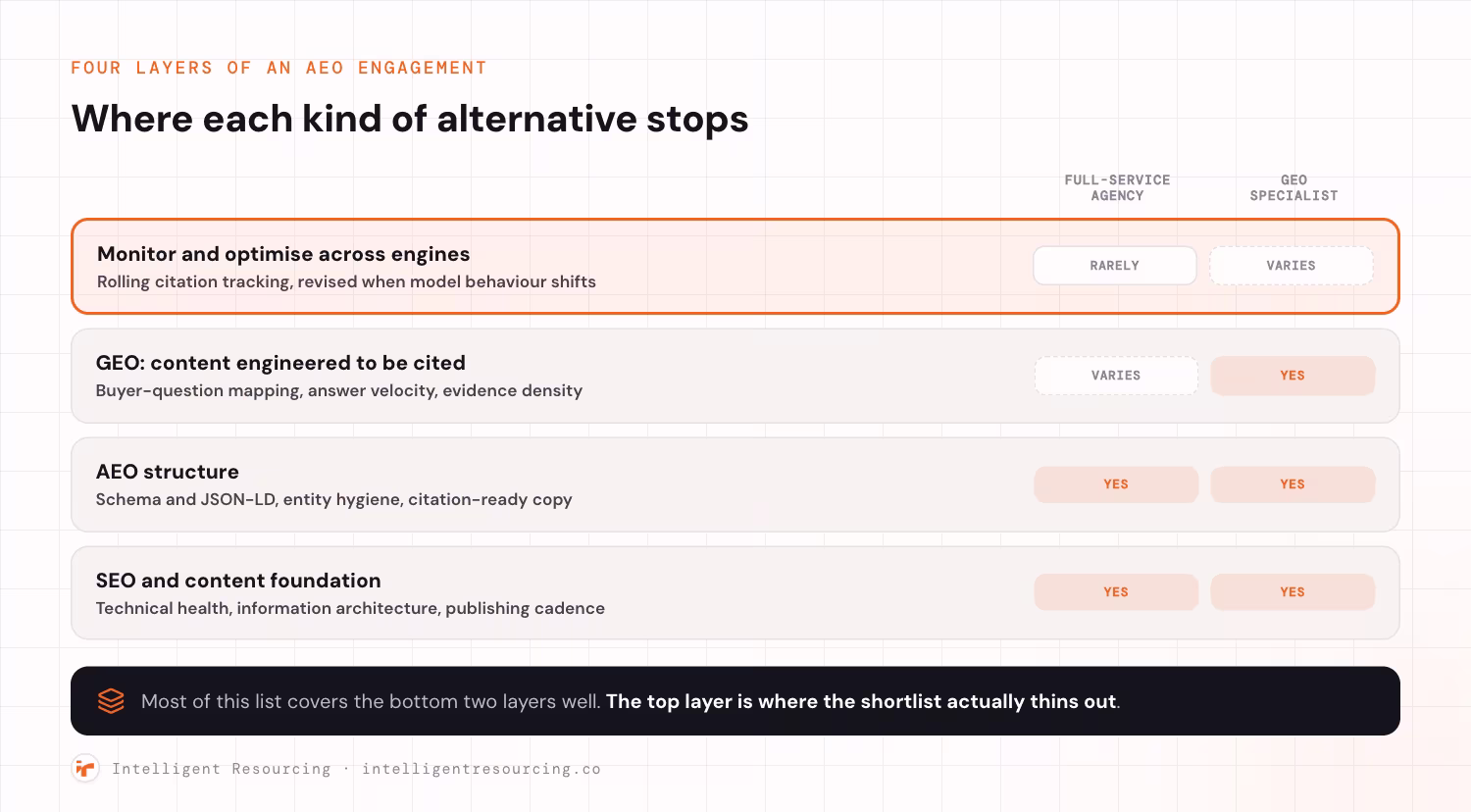Screen dimensions: 1471x812
Task: Select the Full-Service Agency column header
Action: pos(1118,187)
